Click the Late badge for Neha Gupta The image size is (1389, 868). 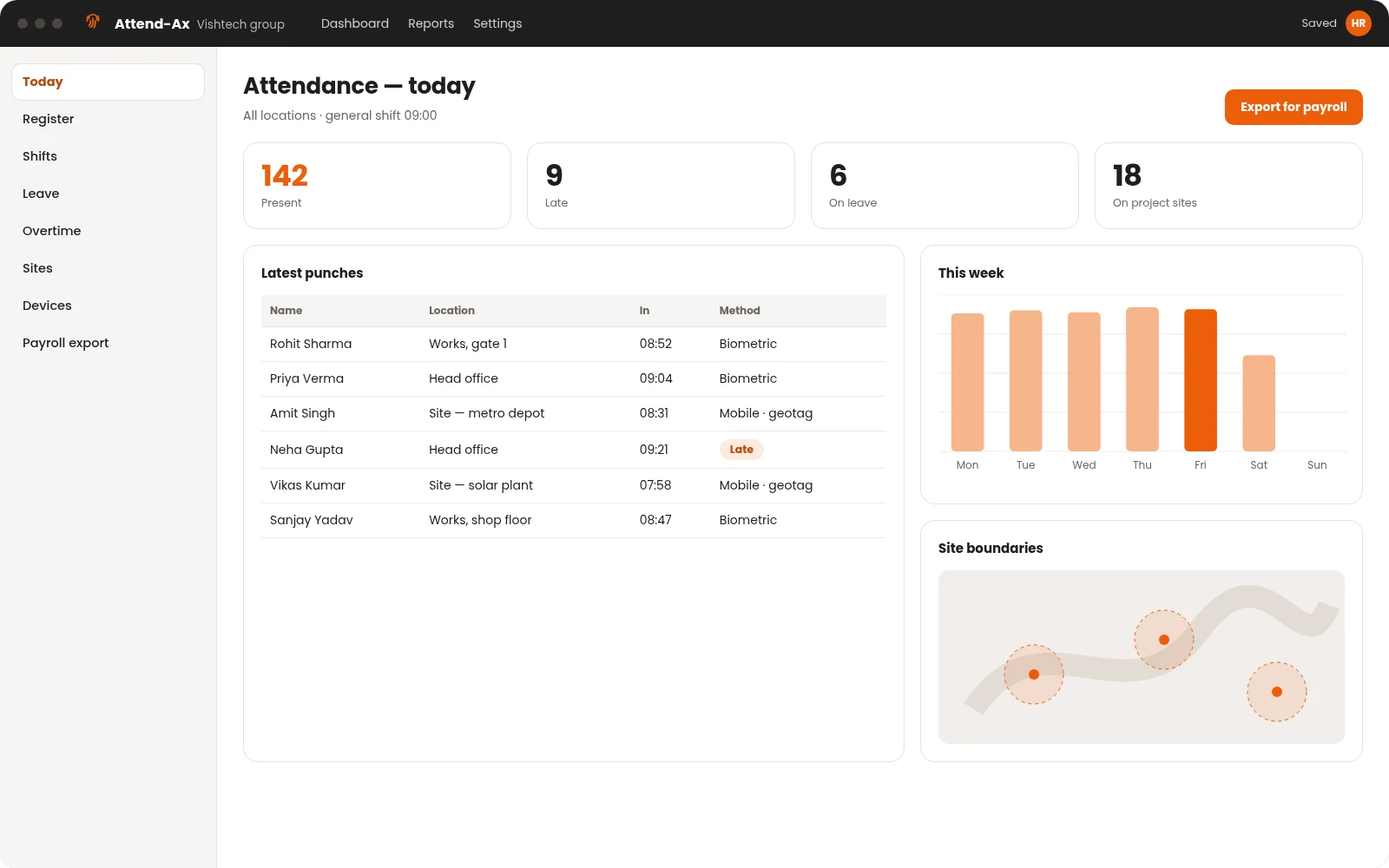pyautogui.click(x=741, y=450)
